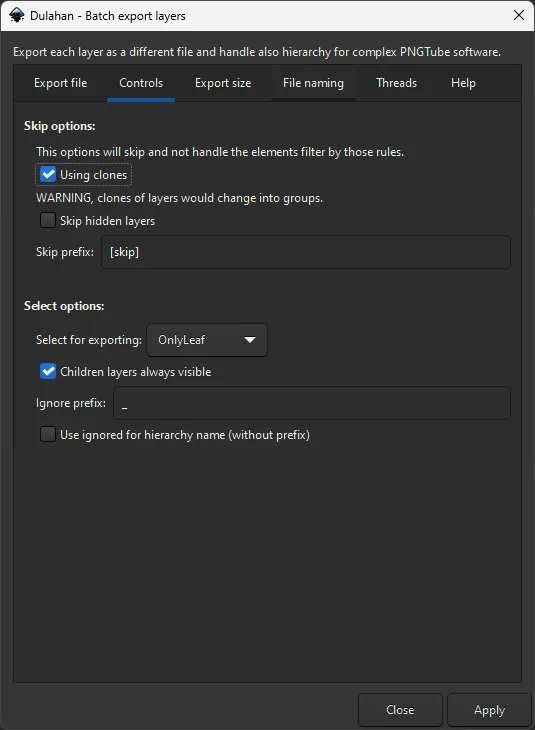Click the Close button
This screenshot has width=535, height=730.
click(400, 710)
